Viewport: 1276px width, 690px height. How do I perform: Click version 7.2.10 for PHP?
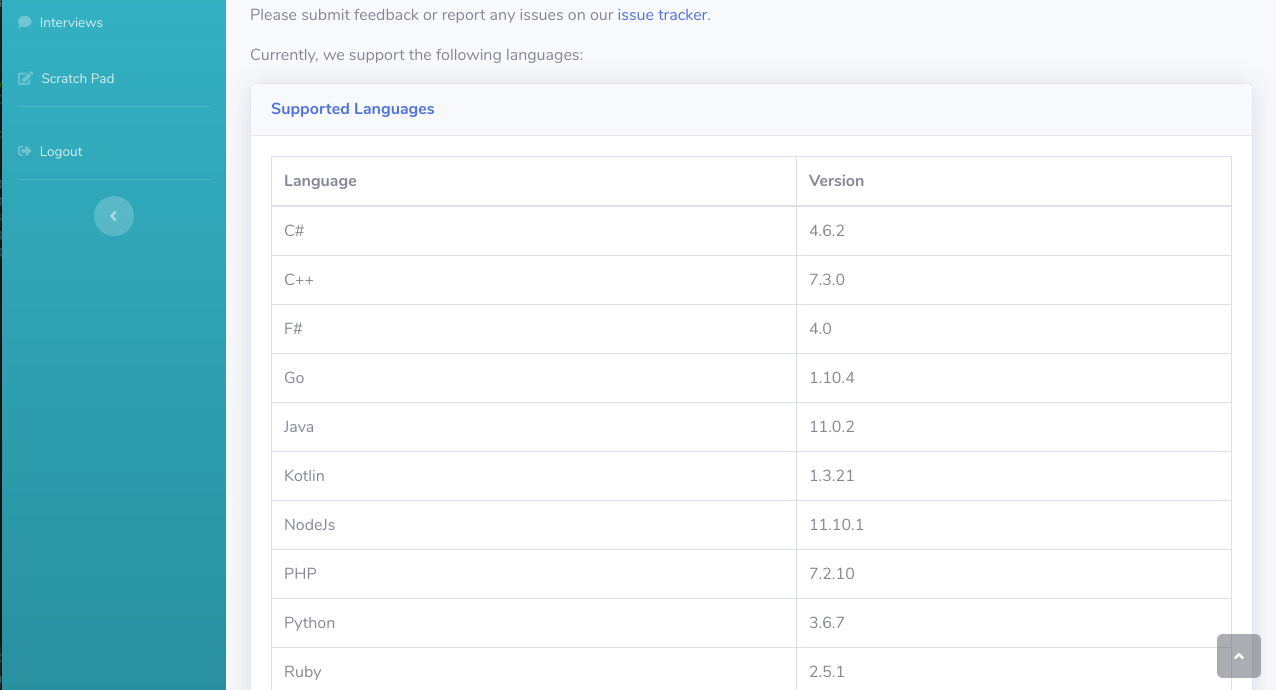[x=1014, y=574]
